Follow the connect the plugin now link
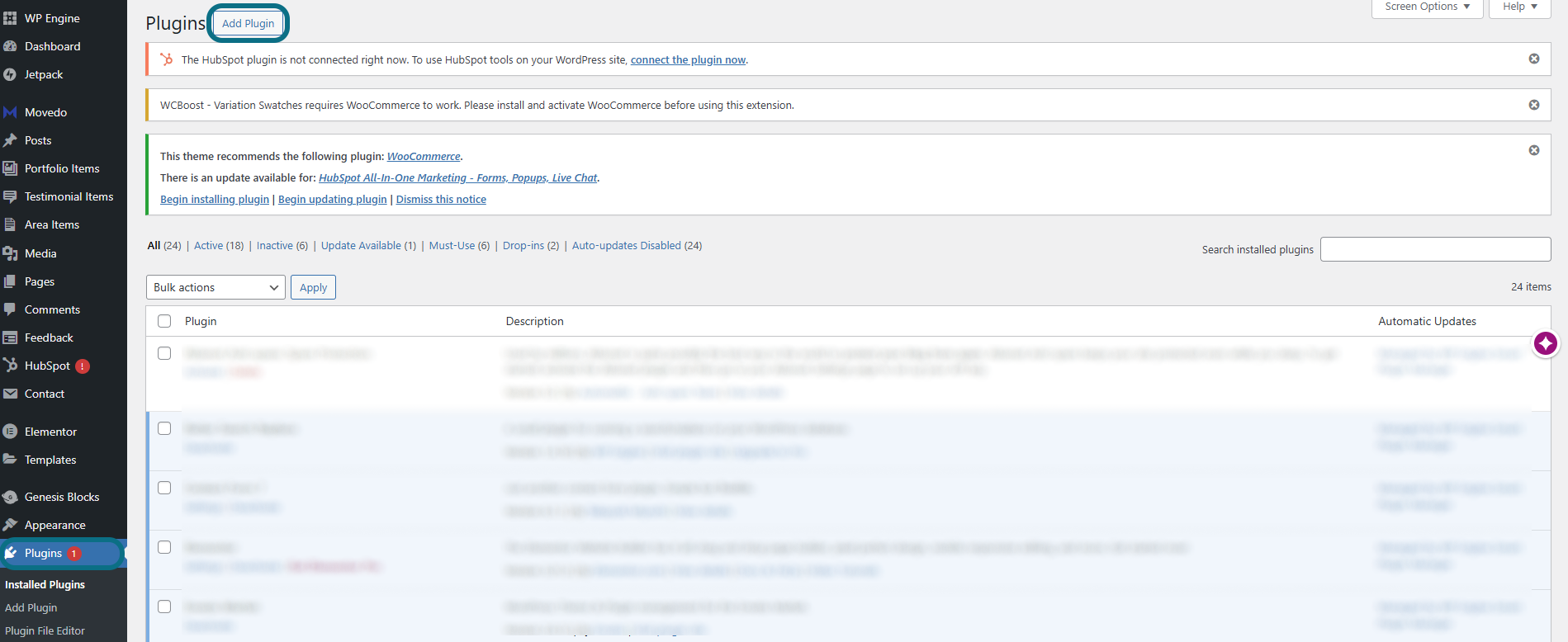1568x642 pixels. [x=688, y=59]
